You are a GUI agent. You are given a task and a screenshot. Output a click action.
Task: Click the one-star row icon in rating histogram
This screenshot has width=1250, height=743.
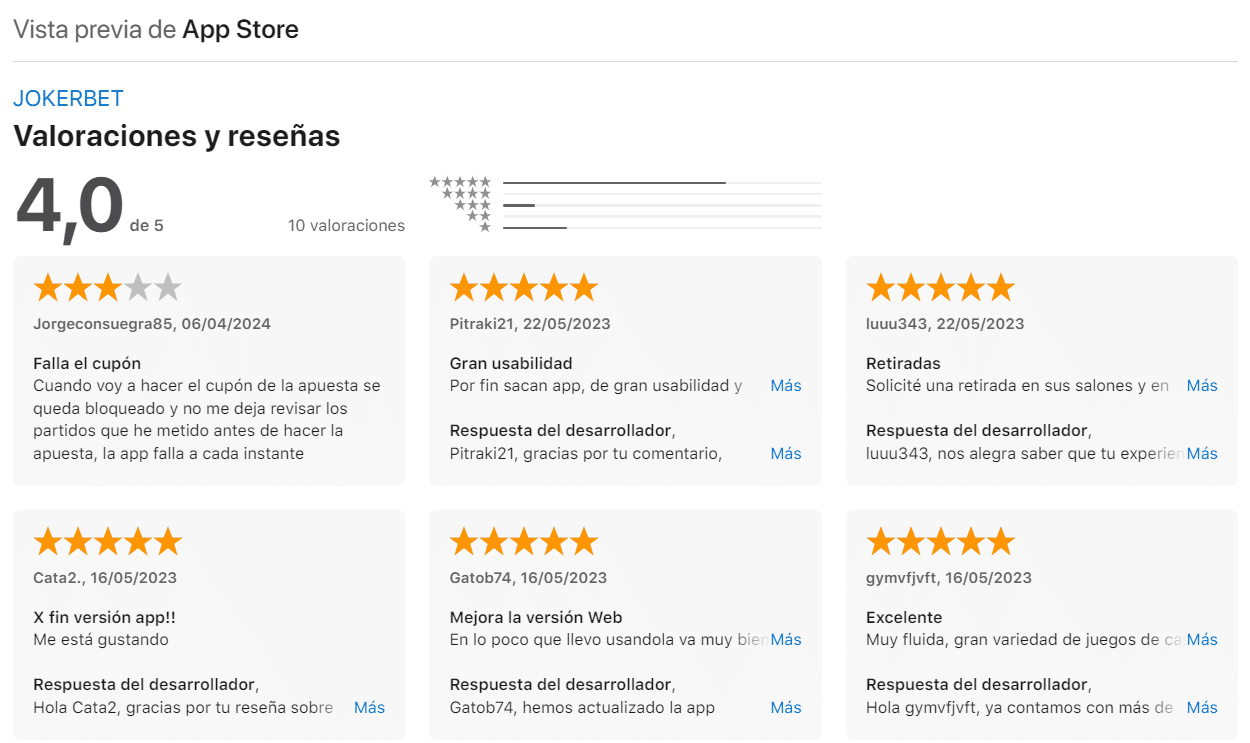[485, 228]
